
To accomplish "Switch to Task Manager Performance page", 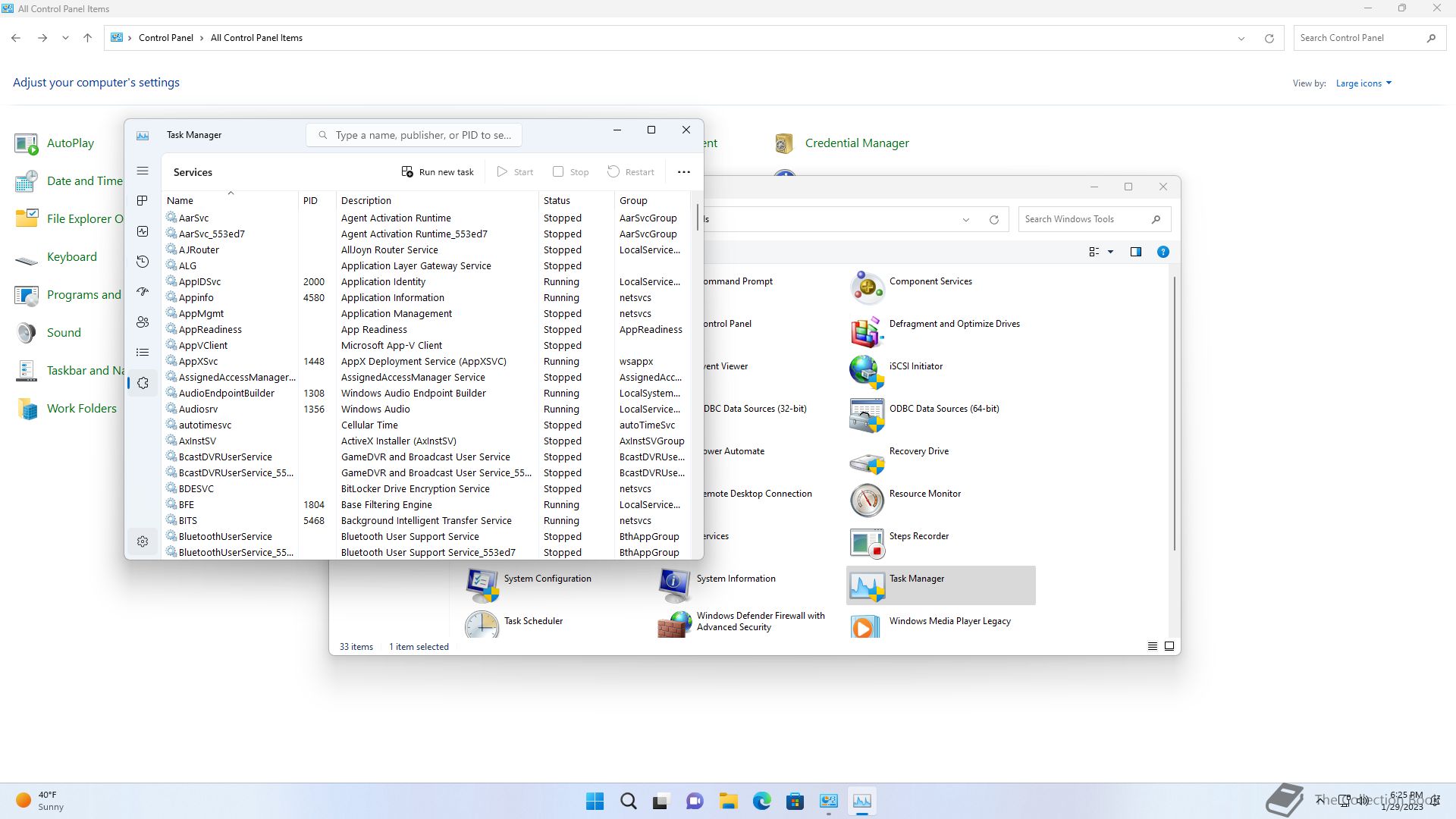I will point(143,231).
